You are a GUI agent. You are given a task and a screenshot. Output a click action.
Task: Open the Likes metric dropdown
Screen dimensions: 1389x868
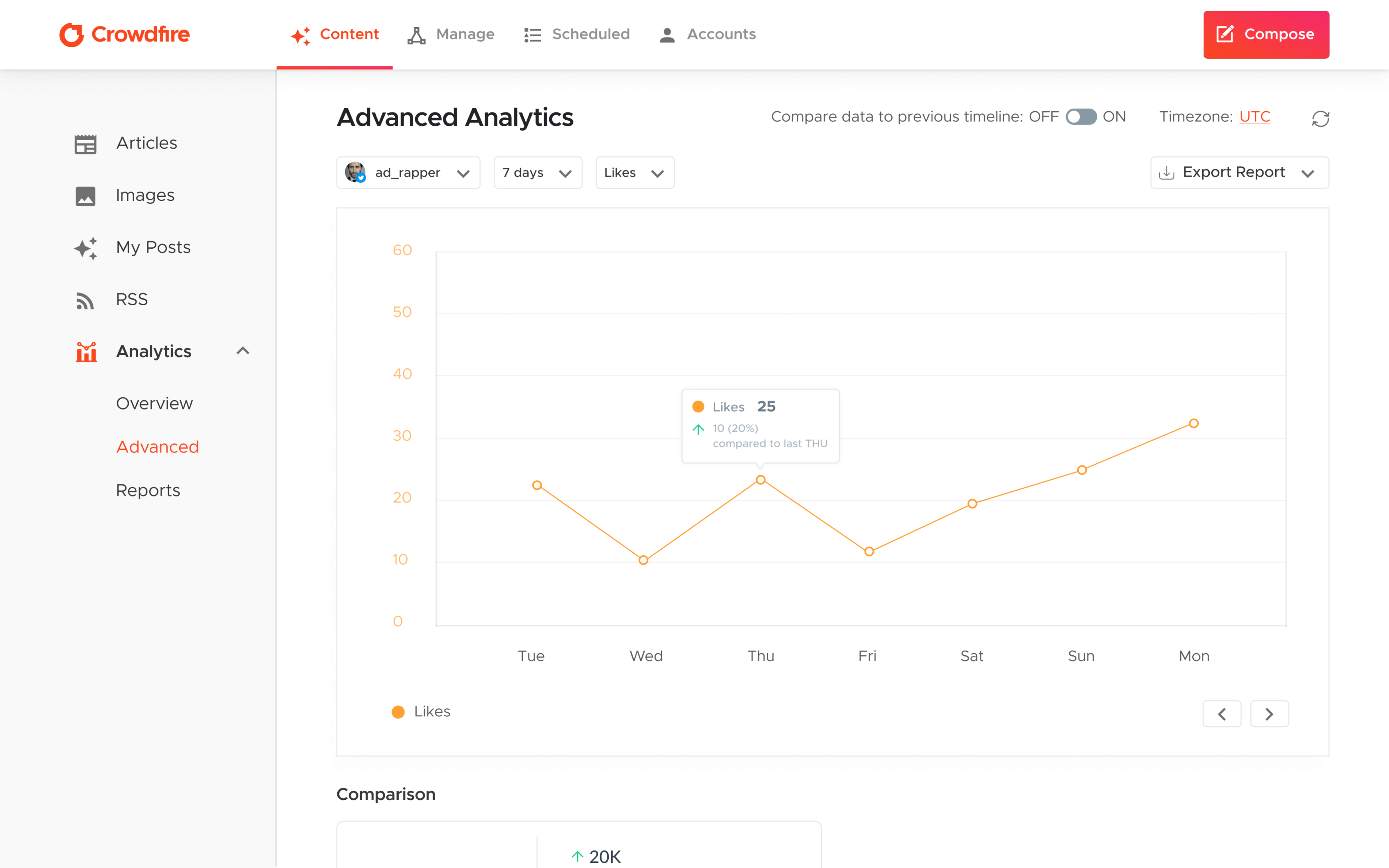635,172
